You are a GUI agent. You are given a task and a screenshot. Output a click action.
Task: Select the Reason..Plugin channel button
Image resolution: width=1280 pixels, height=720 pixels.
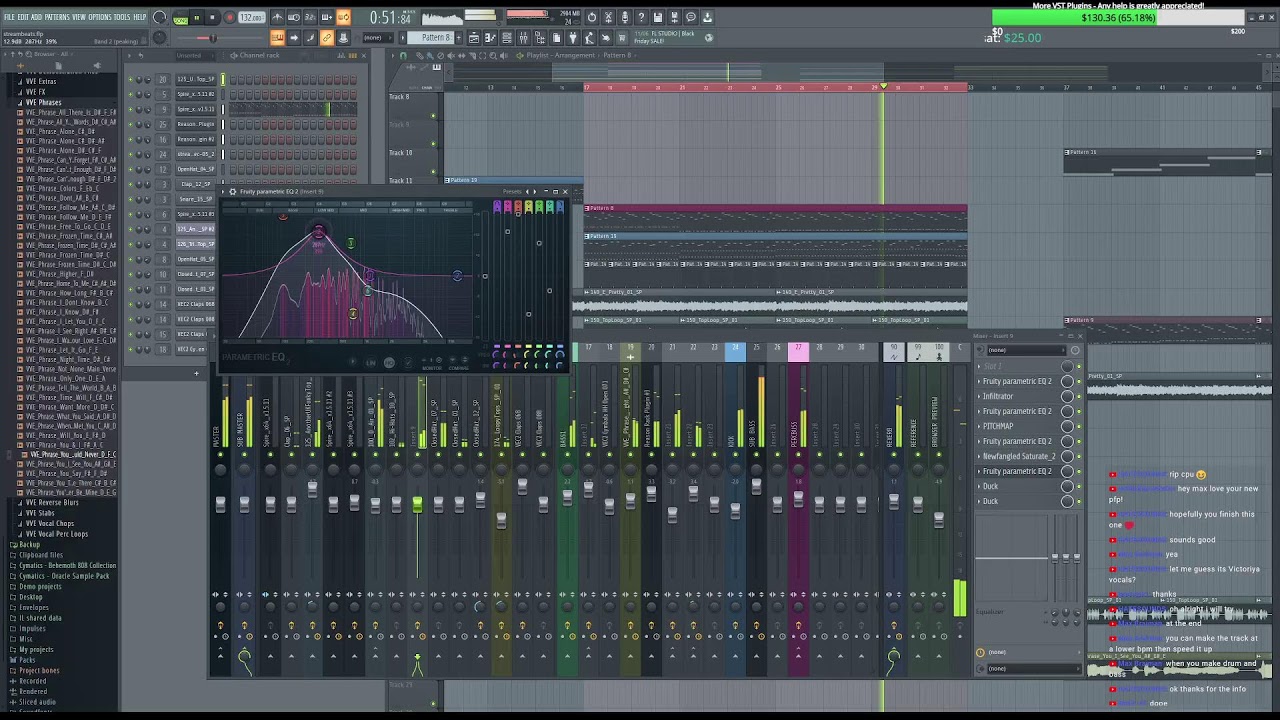click(196, 124)
